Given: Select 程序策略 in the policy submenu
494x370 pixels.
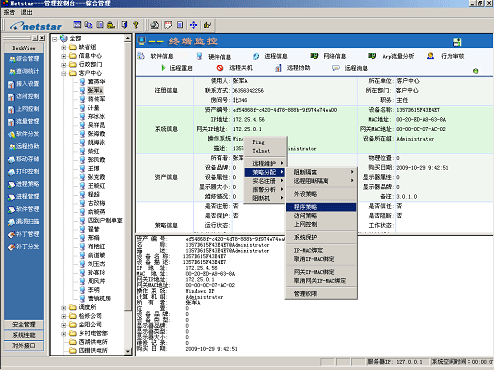Looking at the screenshot, I should tap(321, 207).
